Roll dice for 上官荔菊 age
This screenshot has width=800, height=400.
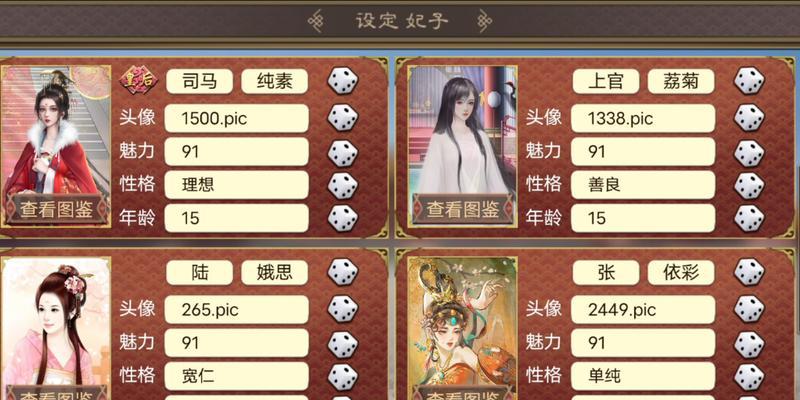(x=749, y=218)
